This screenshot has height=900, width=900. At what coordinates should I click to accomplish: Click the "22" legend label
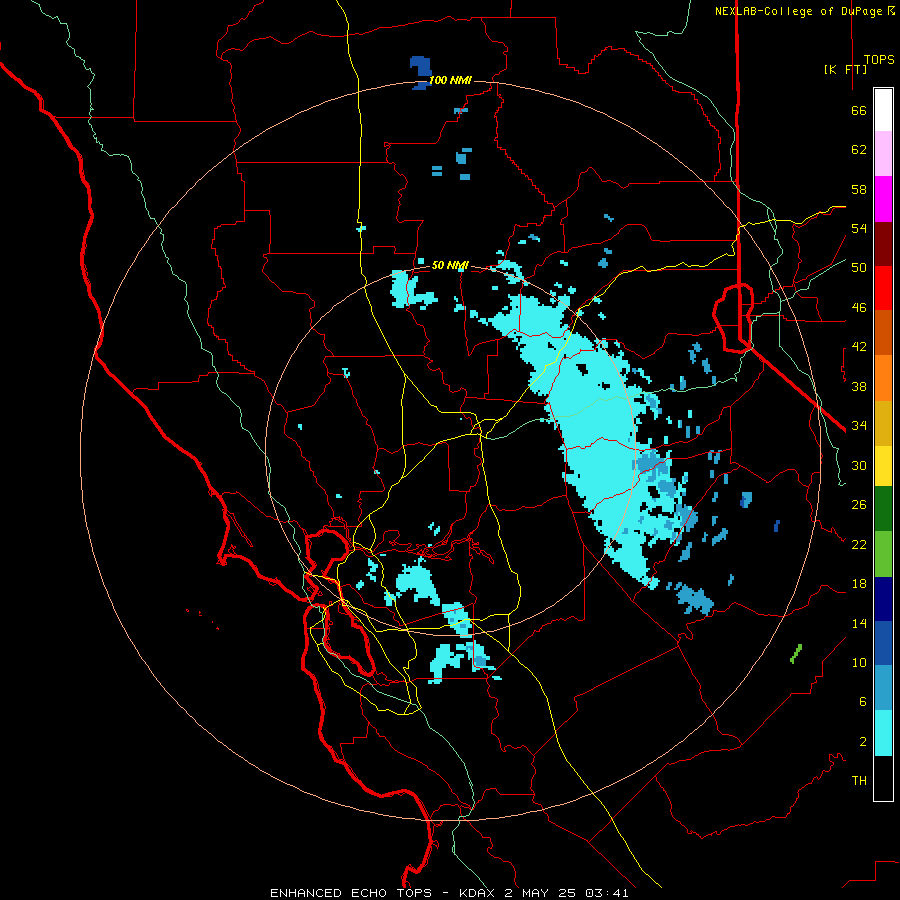point(859,544)
